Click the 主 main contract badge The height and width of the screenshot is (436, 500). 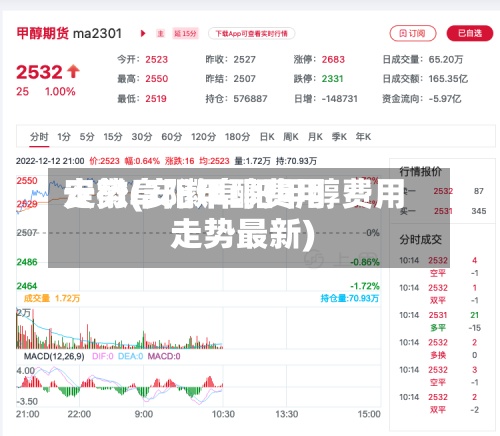(x=161, y=33)
